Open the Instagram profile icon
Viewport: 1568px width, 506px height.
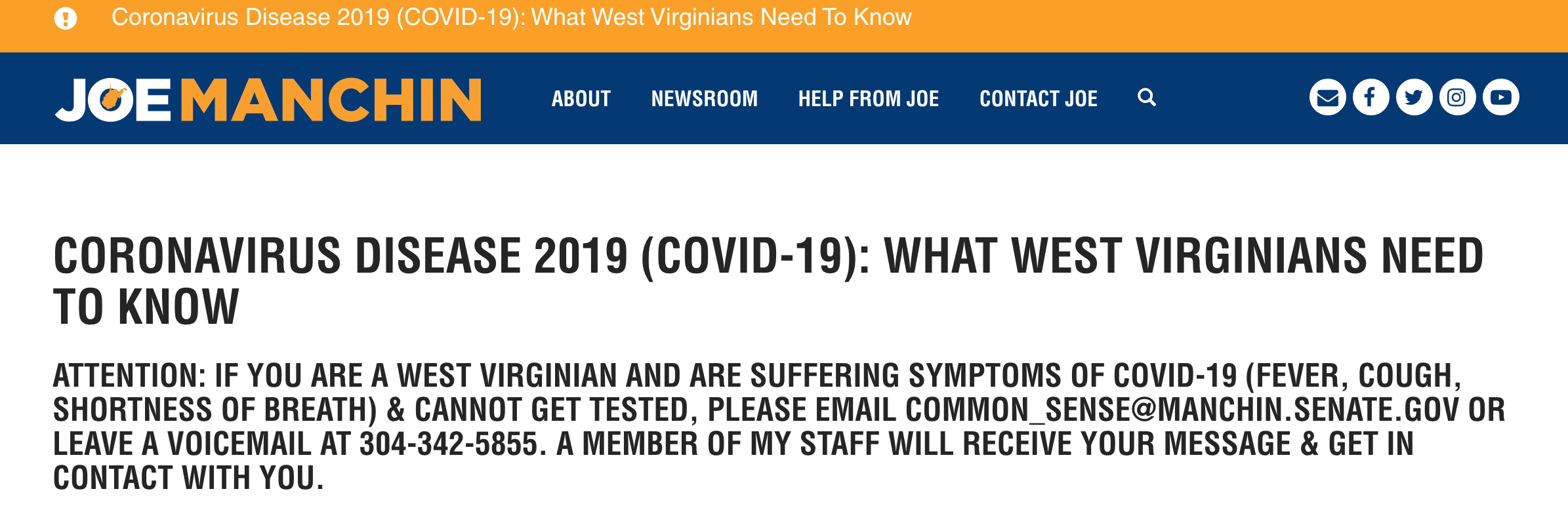[1458, 98]
